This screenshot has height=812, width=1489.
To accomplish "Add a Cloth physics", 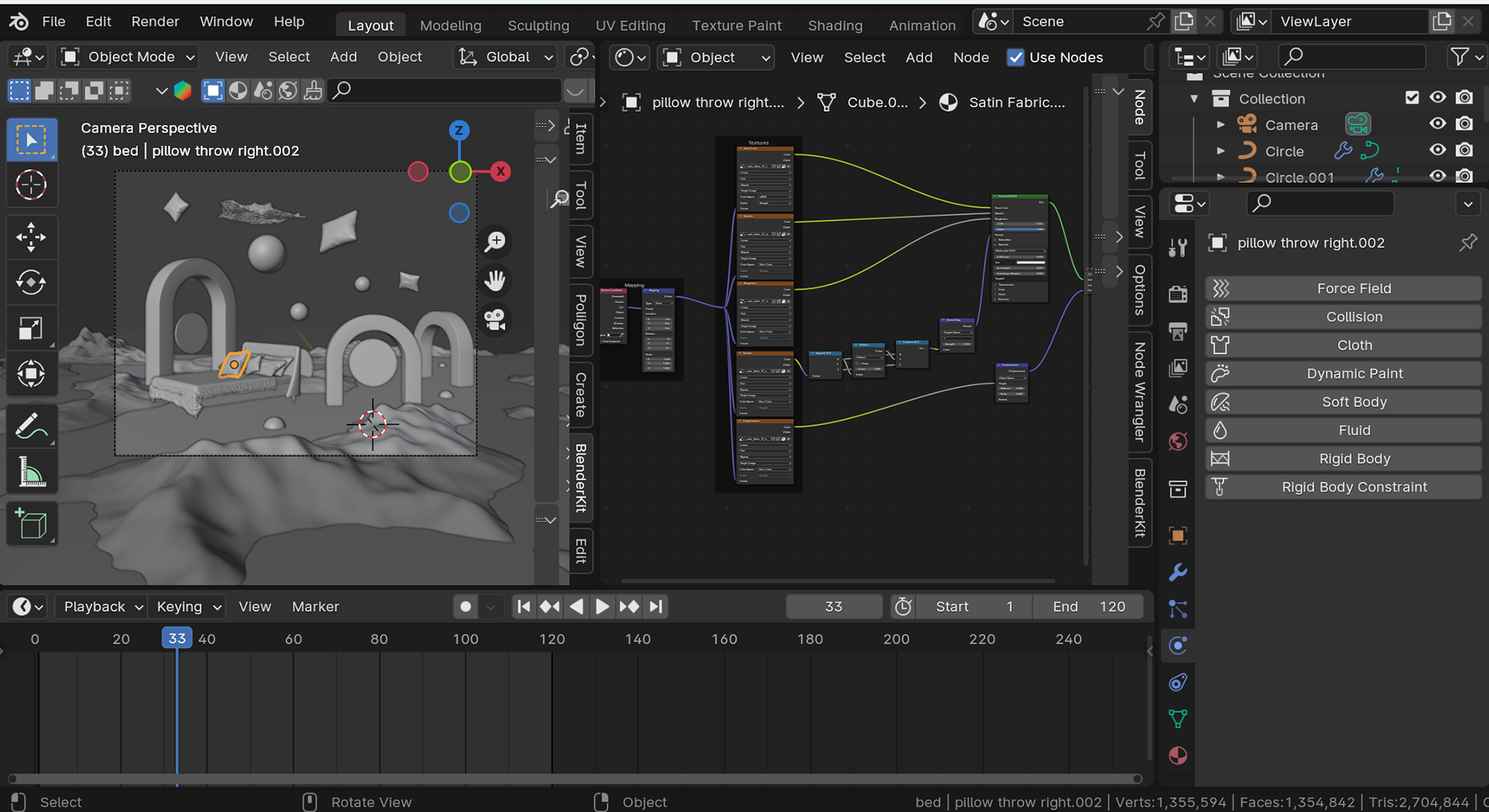I will click(1343, 345).
